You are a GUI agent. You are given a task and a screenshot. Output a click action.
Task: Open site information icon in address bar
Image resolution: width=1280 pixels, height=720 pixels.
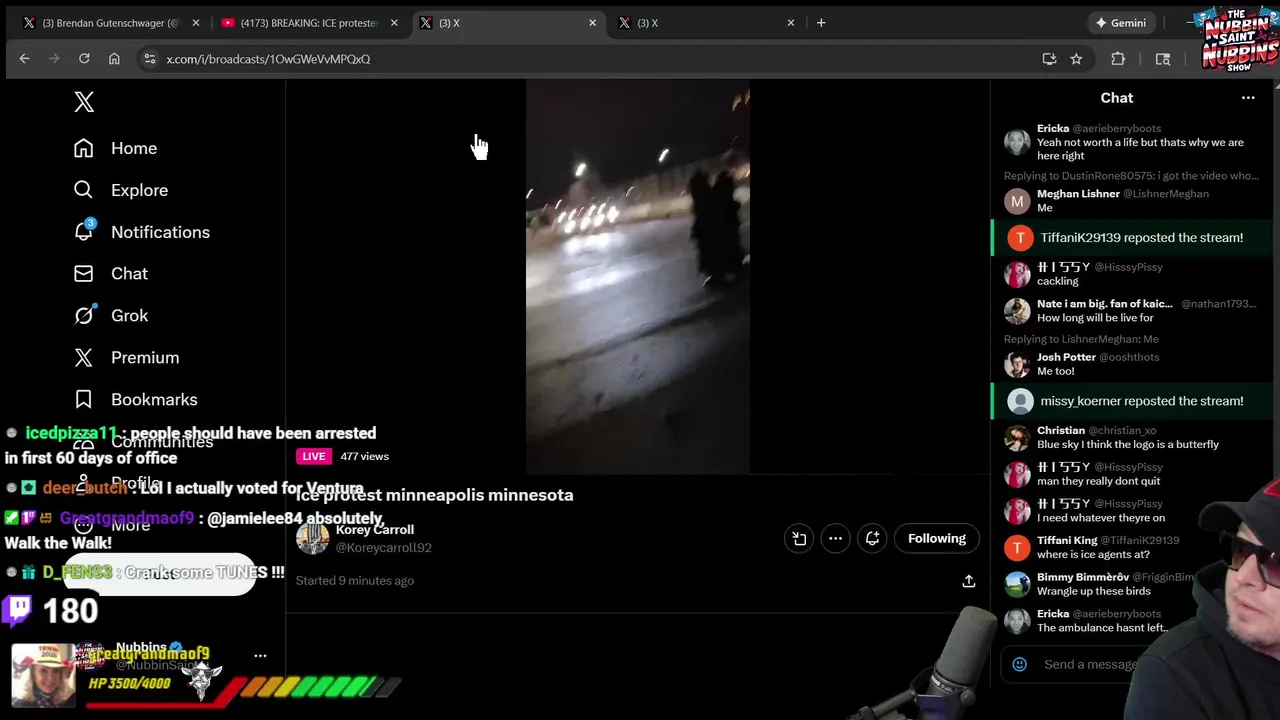(150, 59)
